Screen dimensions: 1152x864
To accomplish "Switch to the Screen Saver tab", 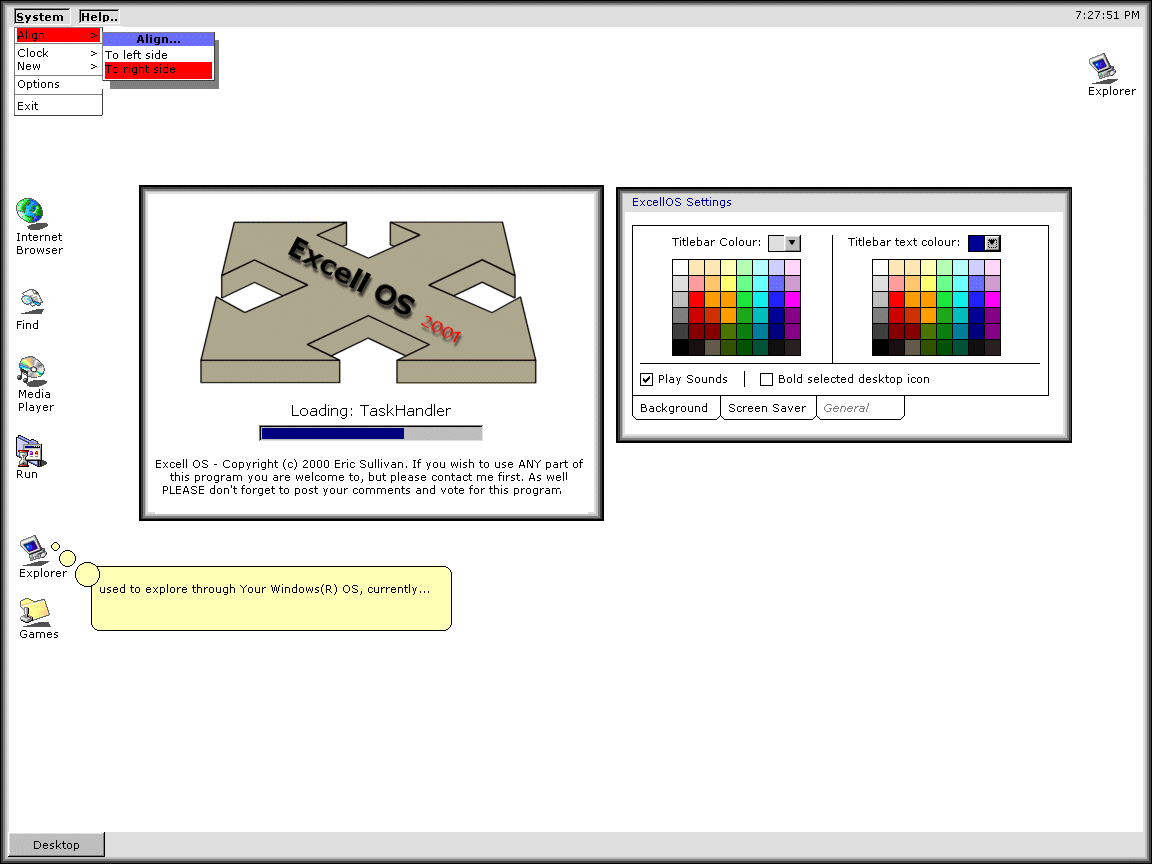I will tap(767, 408).
